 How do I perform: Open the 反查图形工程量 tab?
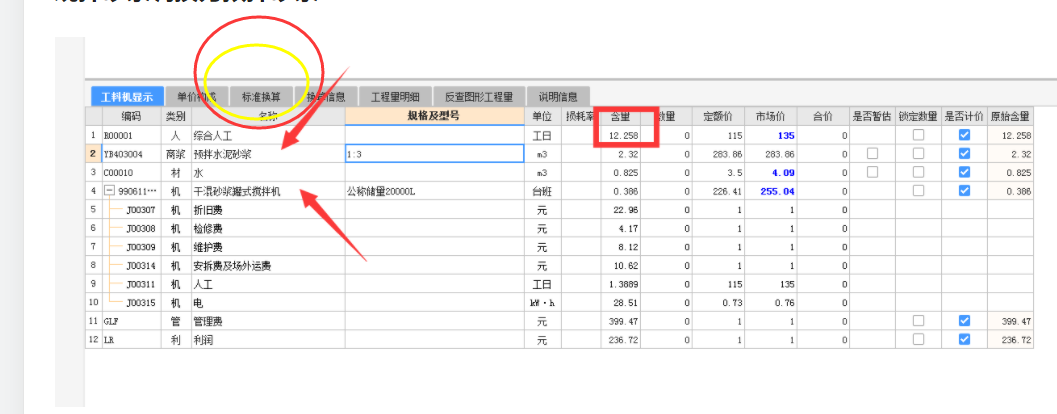tap(479, 97)
